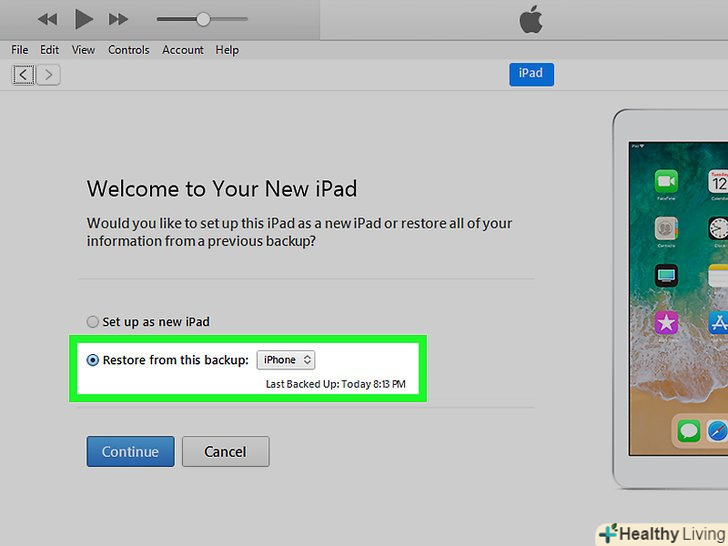Viewport: 728px width, 546px height.
Task: Go back with the left arrow button
Action: (x=23, y=74)
